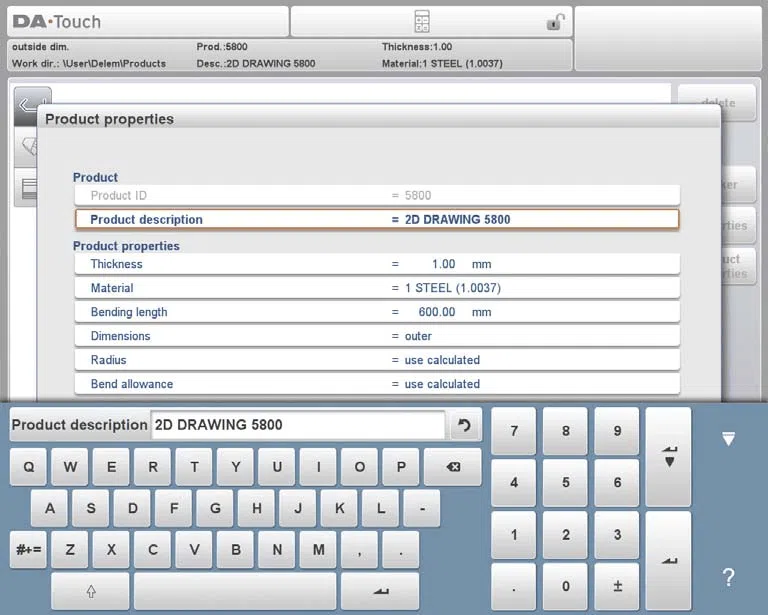The image size is (768, 615).
Task: Tap the numpad 5 key
Action: pos(565,483)
